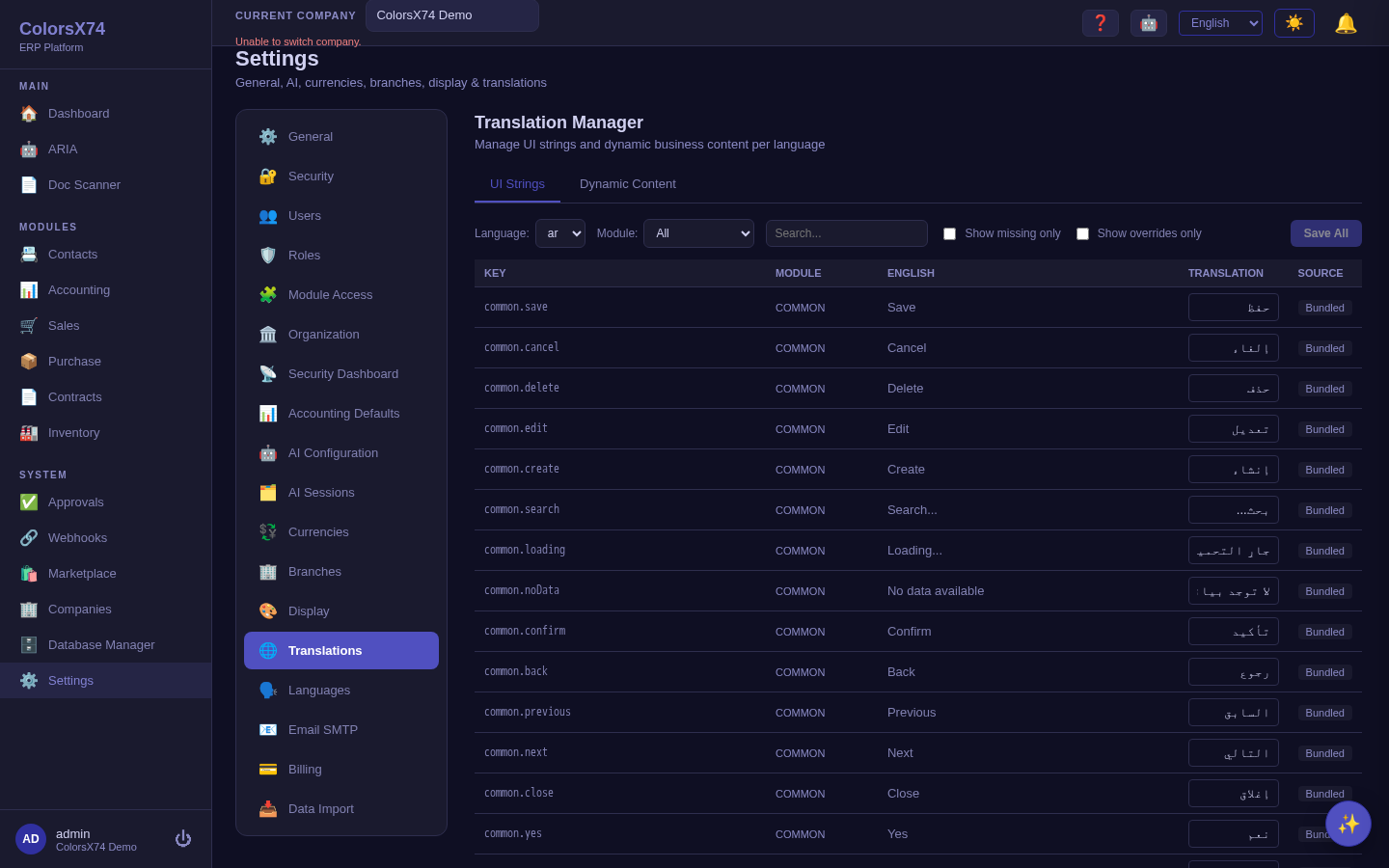This screenshot has height=868, width=1389.
Task: Edit translation field for common.save
Action: pyautogui.click(x=1234, y=308)
